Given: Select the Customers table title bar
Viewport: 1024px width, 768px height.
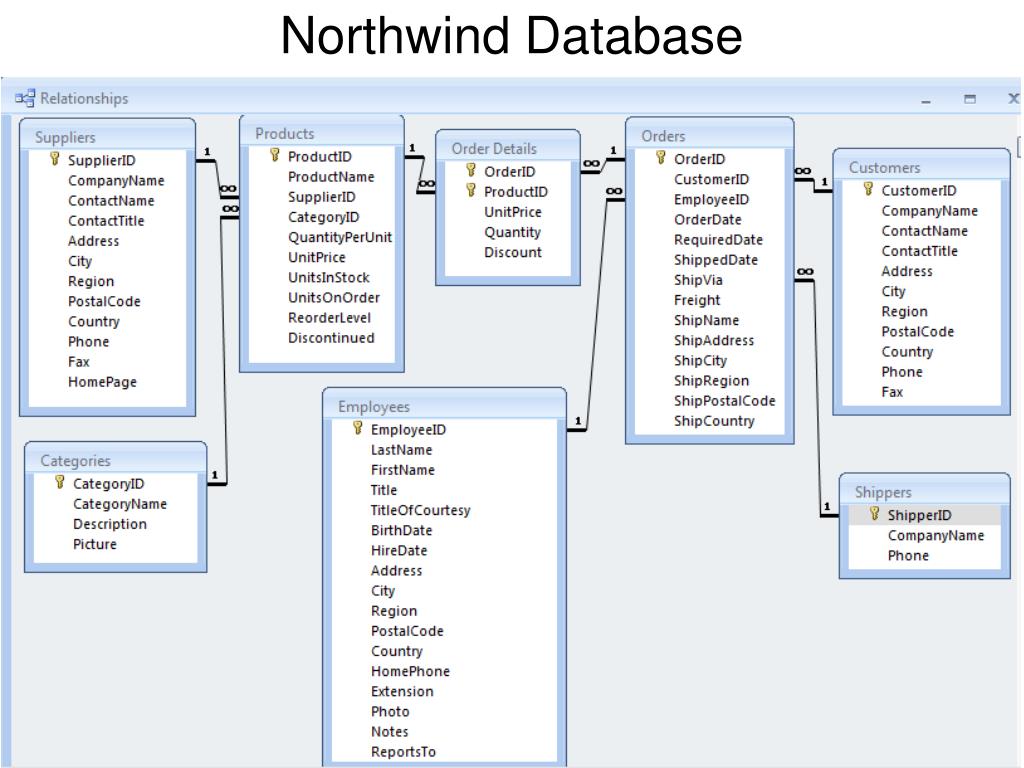Looking at the screenshot, I should [x=921, y=167].
